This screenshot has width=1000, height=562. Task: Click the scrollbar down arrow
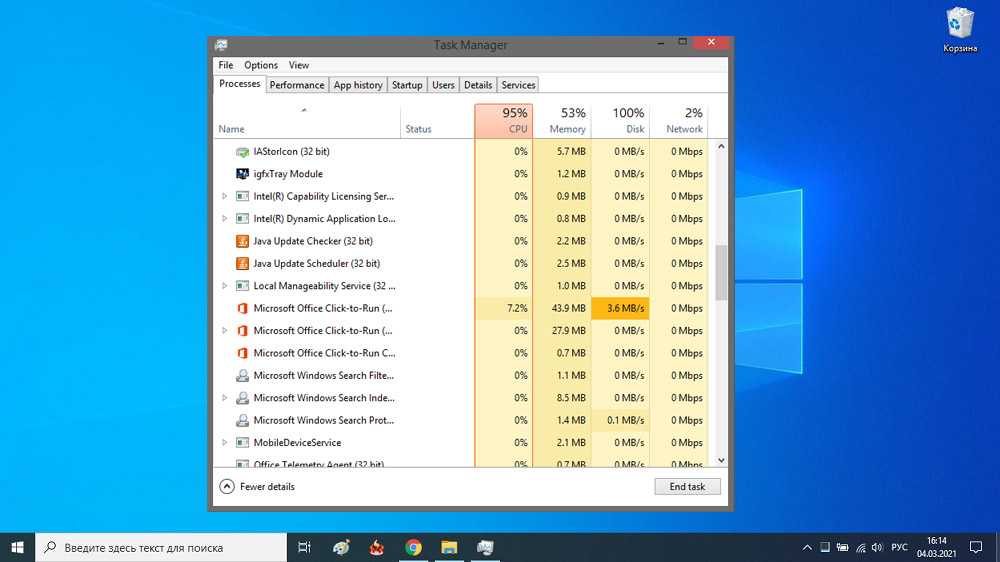tap(721, 461)
